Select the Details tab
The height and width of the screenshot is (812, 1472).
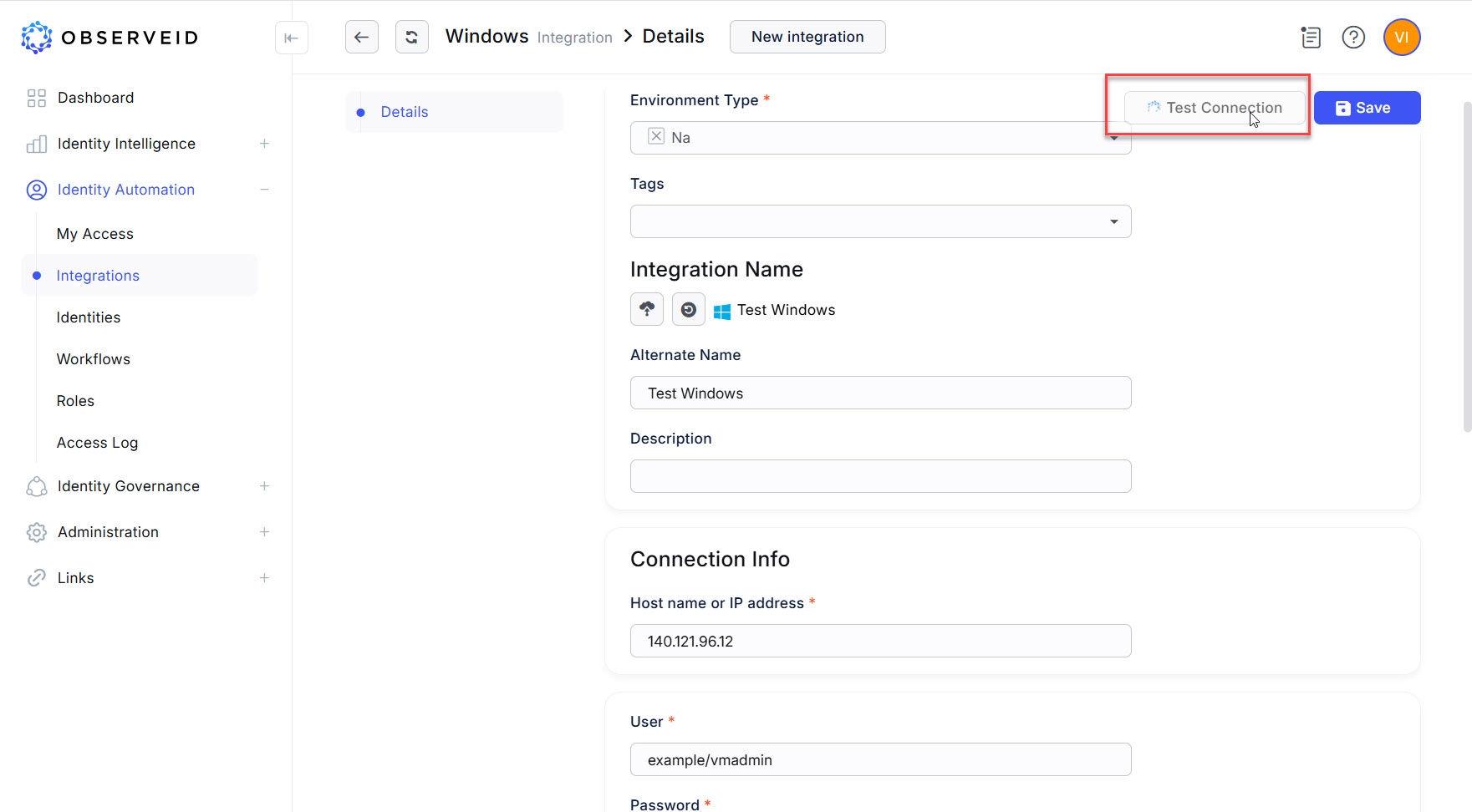pos(405,112)
